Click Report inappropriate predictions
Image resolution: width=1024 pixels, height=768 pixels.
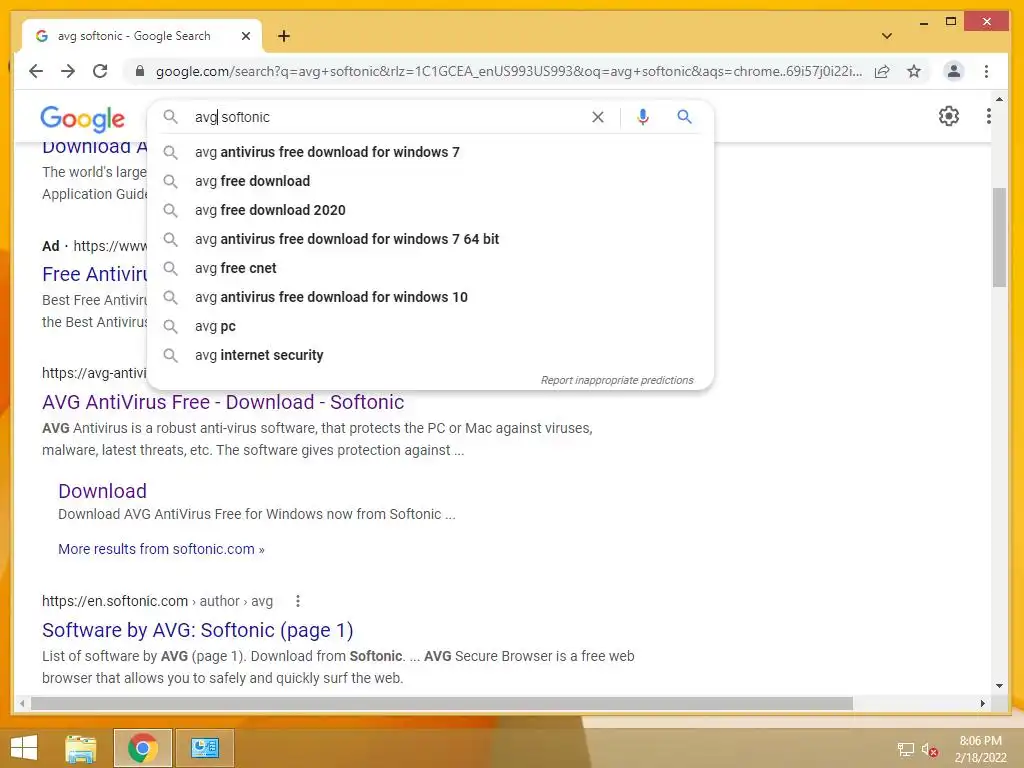tap(616, 380)
